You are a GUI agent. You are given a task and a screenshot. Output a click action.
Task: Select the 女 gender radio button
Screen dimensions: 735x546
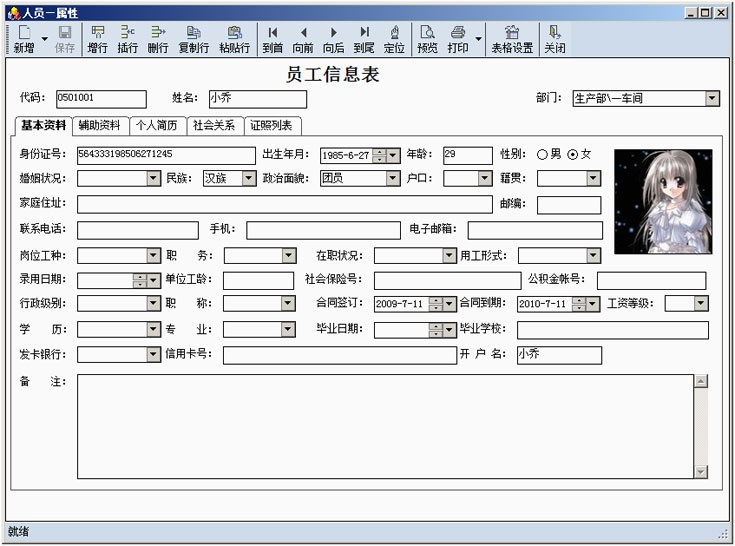[x=573, y=155]
